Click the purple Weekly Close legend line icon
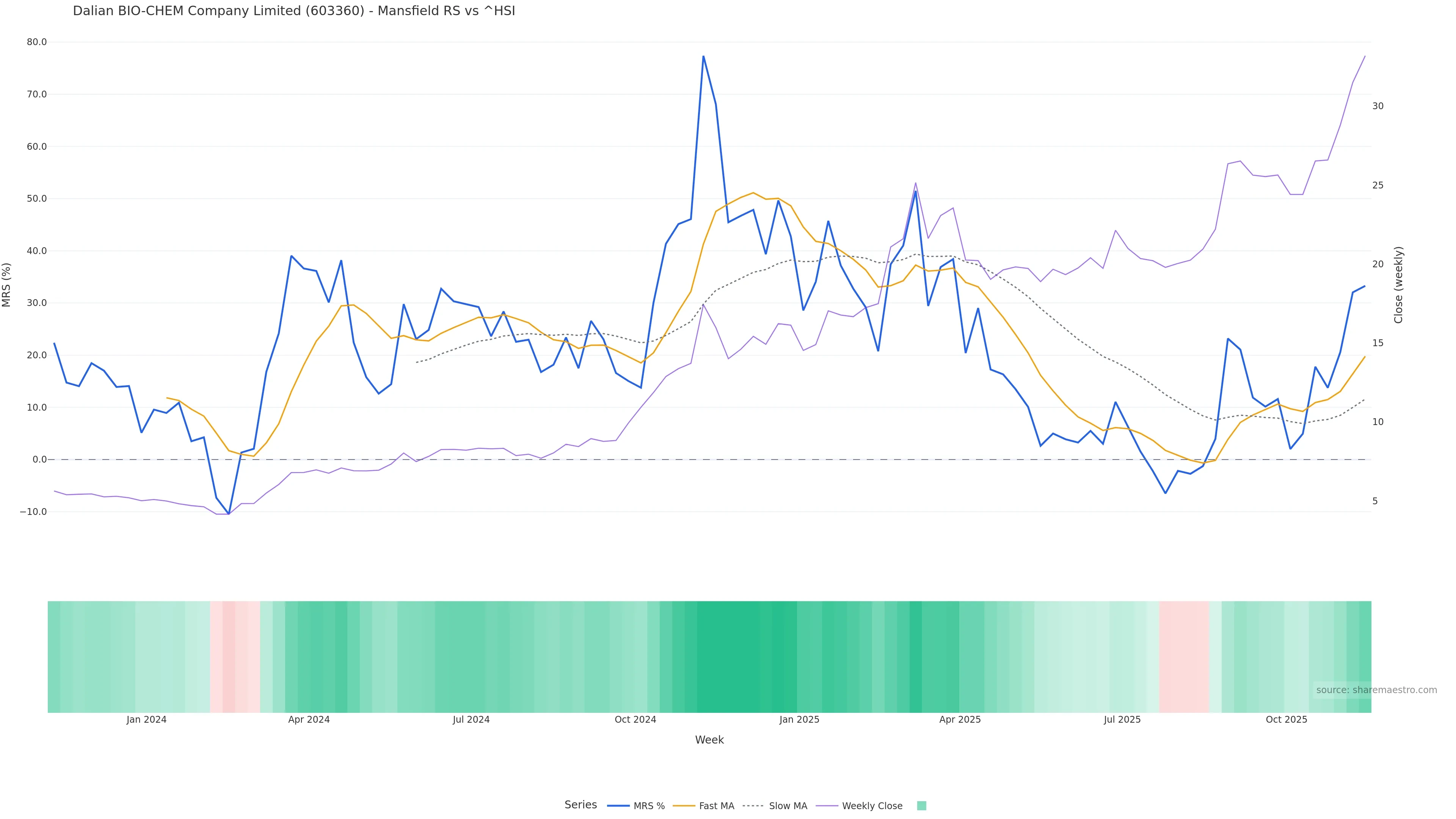This screenshot has height=819, width=1456. [827, 806]
